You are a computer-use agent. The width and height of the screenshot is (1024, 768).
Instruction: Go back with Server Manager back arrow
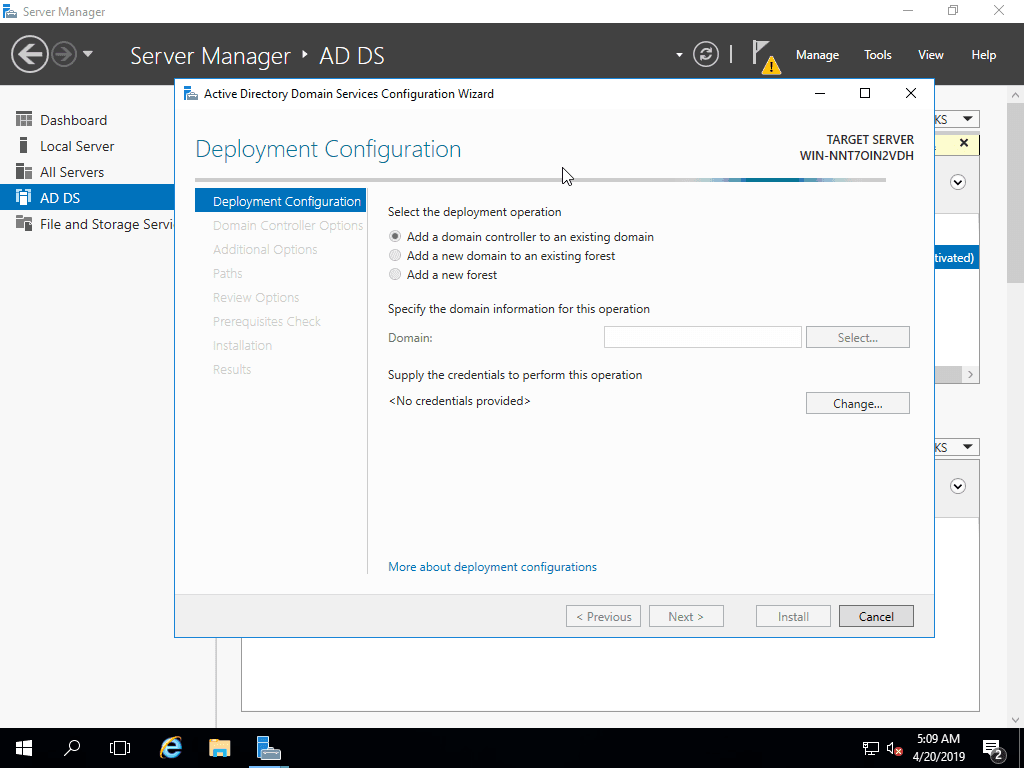pos(29,54)
